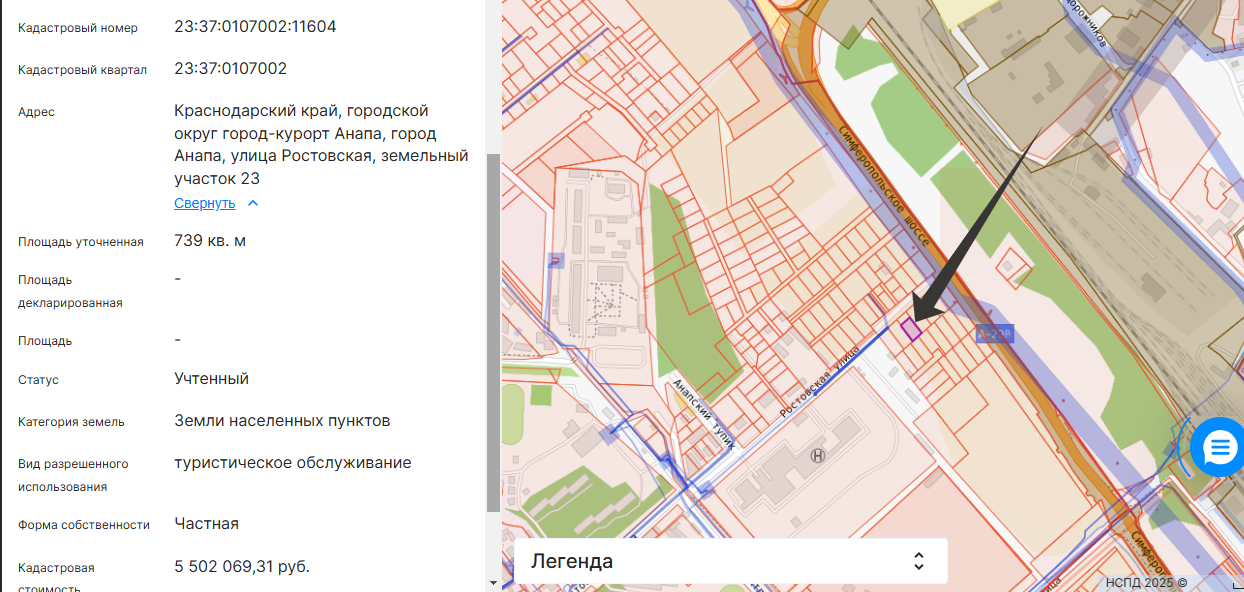
Task: Click the Земли населенных пунктов category value
Action: [282, 421]
